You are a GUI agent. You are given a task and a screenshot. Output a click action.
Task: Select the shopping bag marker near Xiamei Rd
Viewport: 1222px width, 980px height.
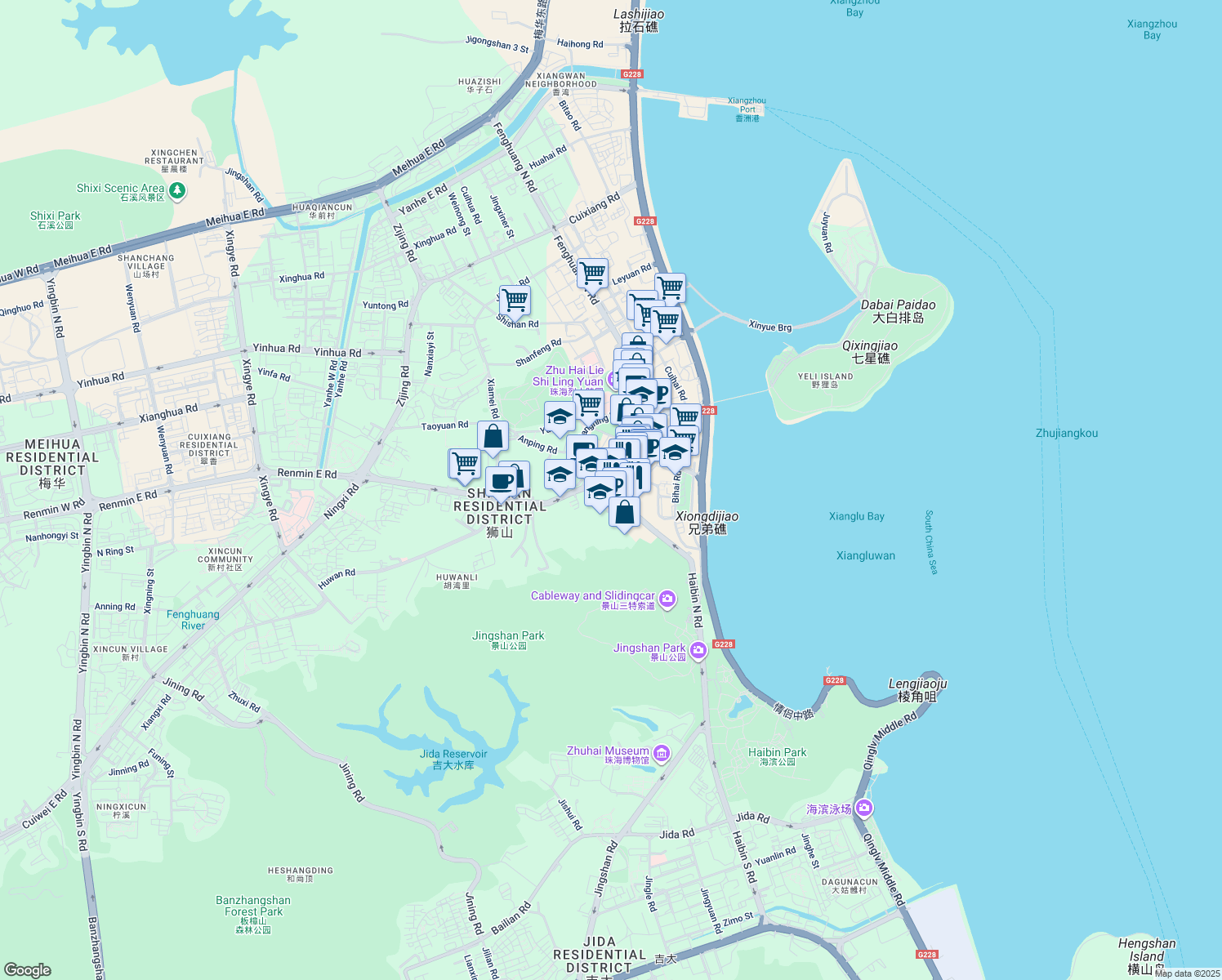pyautogui.click(x=493, y=435)
